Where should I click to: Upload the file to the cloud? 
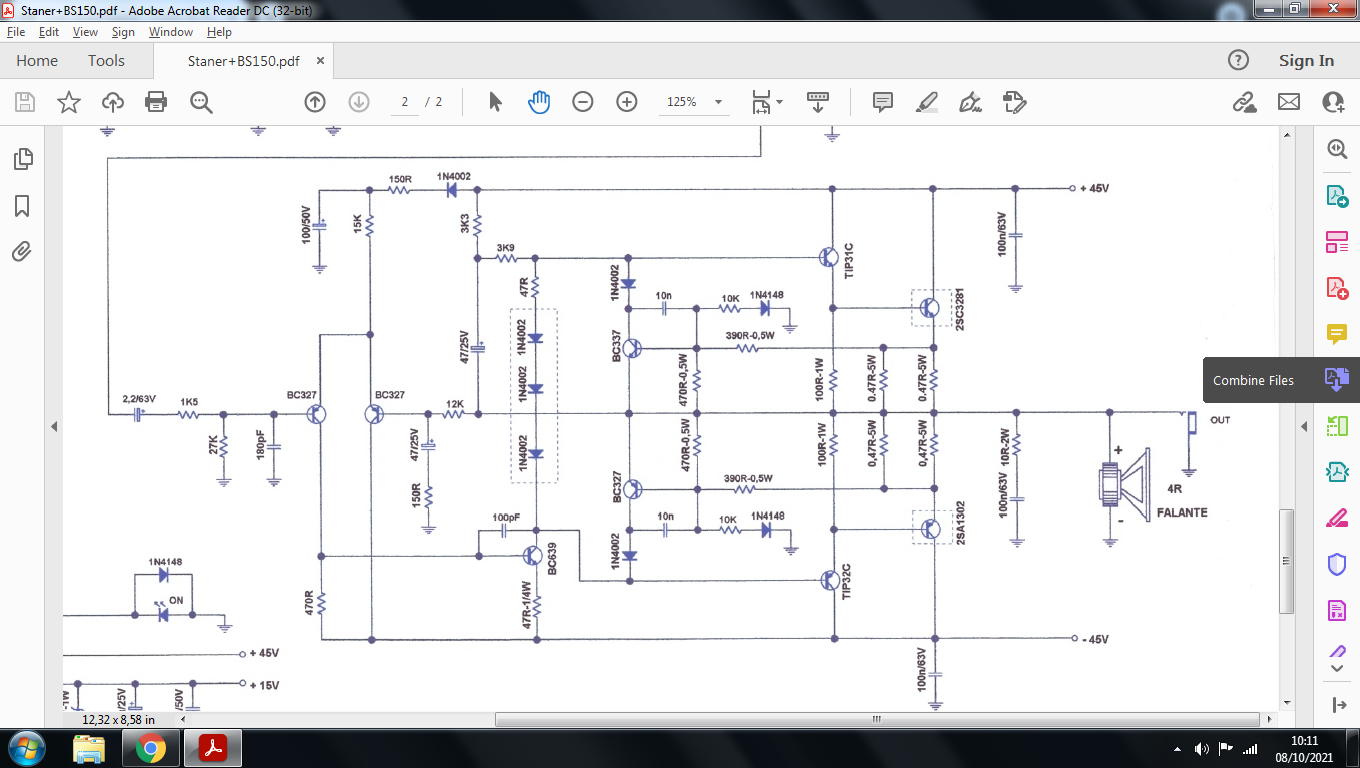[113, 102]
